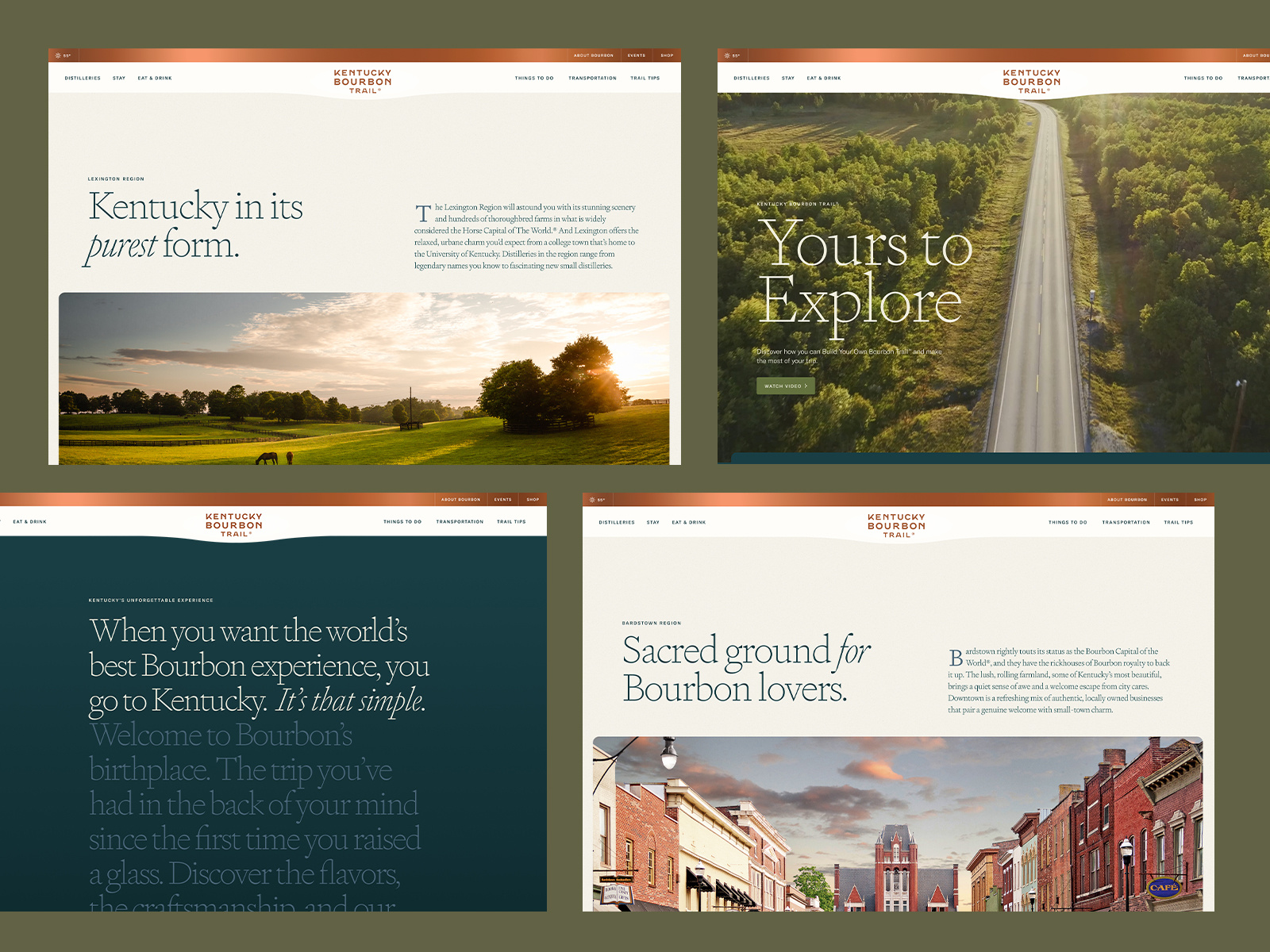Go to Shop on the Bardstown page
This screenshot has height=952, width=1270.
pos(1201,500)
